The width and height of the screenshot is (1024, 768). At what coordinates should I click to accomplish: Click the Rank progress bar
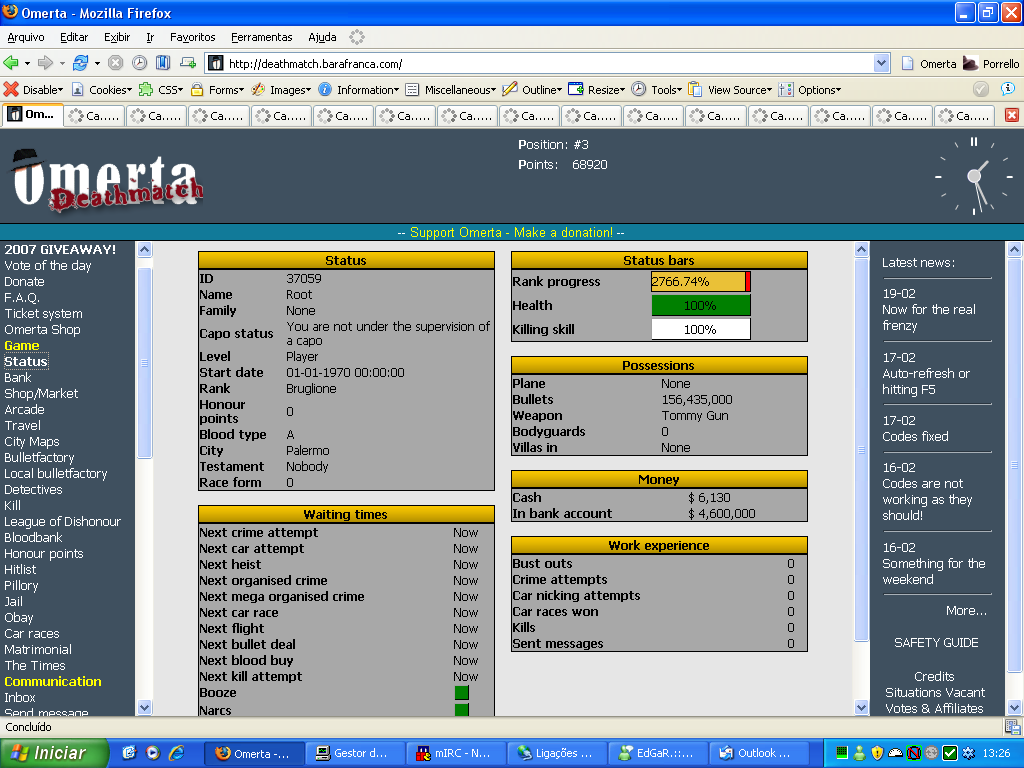coord(701,281)
